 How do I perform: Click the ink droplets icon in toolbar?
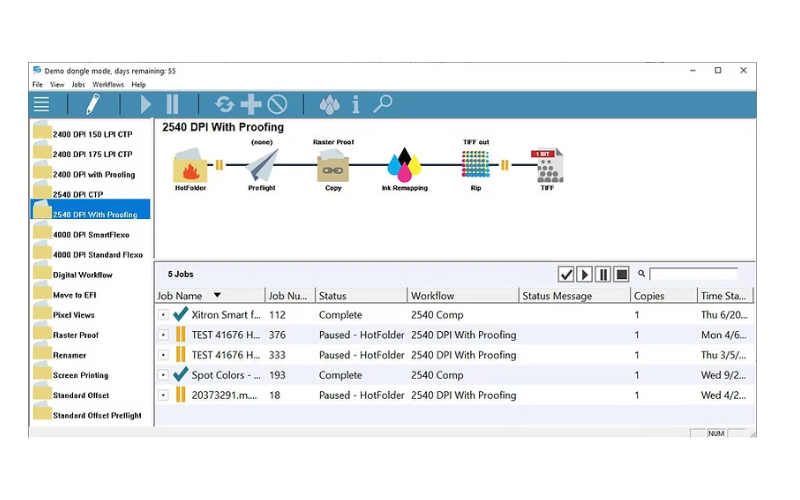(x=329, y=104)
